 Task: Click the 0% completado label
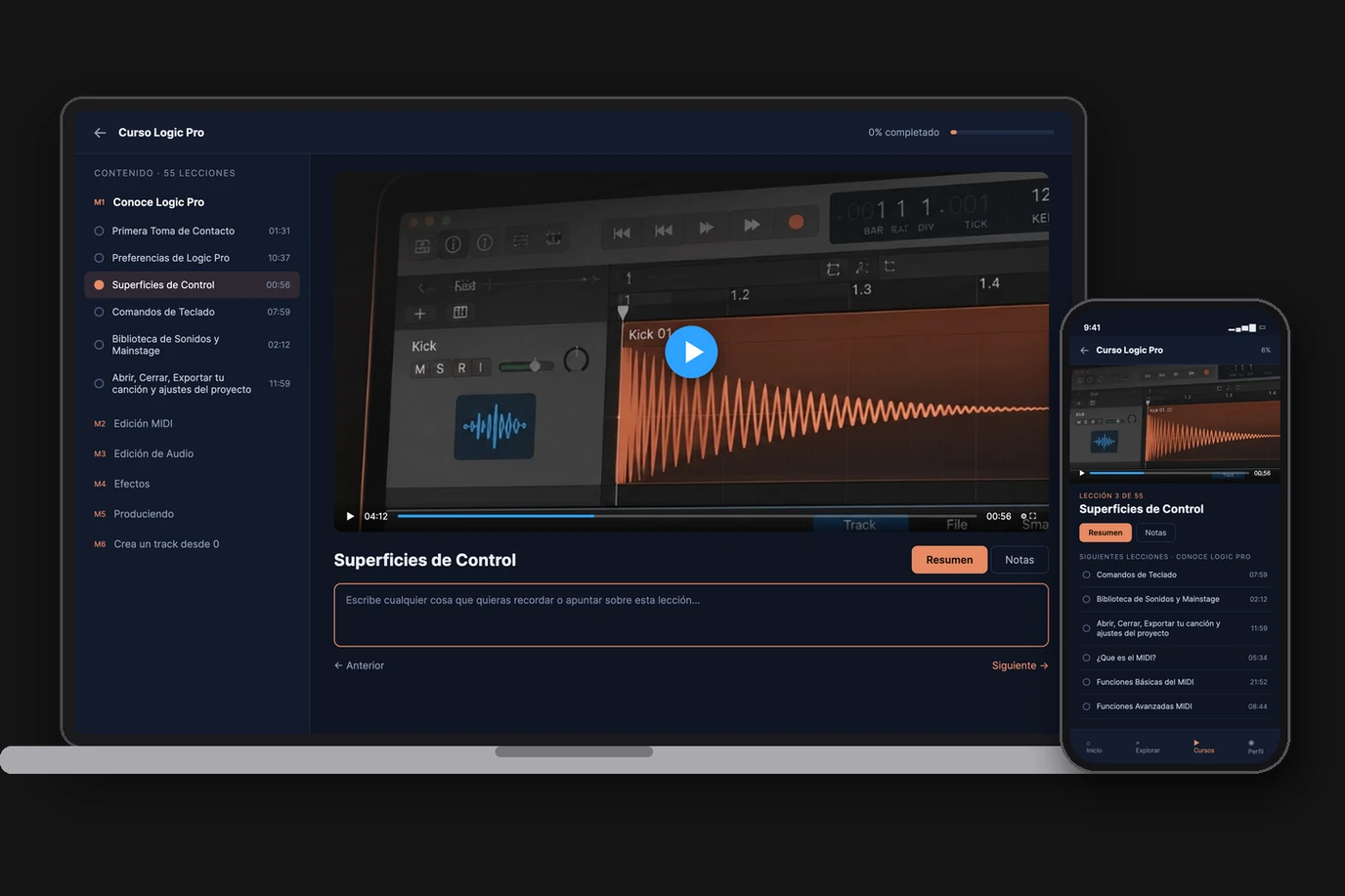pos(904,133)
